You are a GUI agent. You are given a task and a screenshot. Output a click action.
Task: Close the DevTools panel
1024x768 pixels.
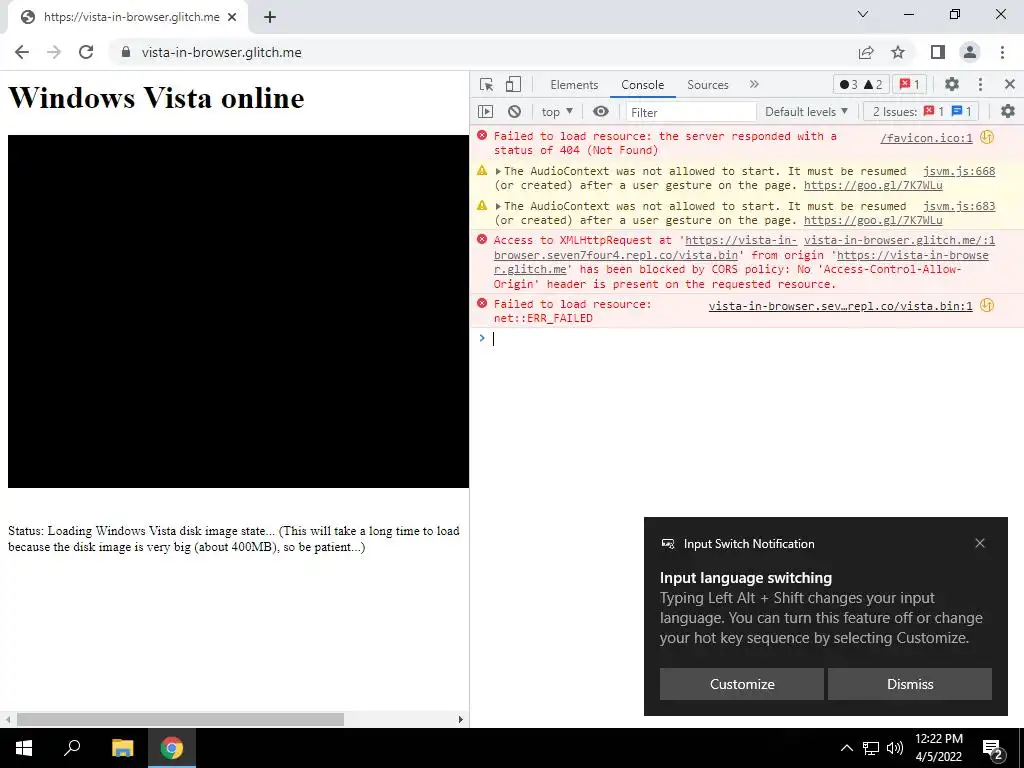[x=1010, y=84]
